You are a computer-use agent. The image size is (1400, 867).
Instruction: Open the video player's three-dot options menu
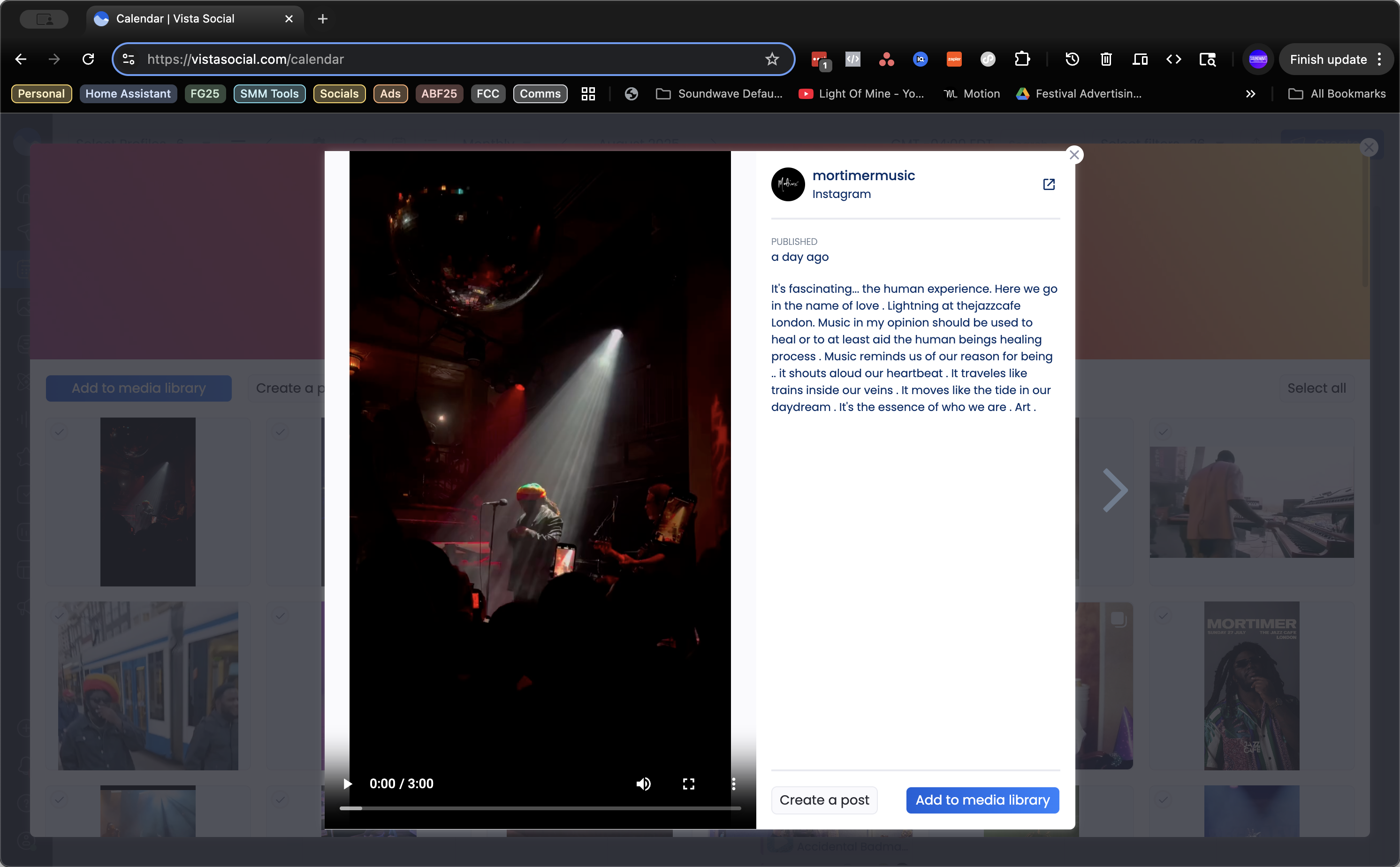(x=733, y=783)
